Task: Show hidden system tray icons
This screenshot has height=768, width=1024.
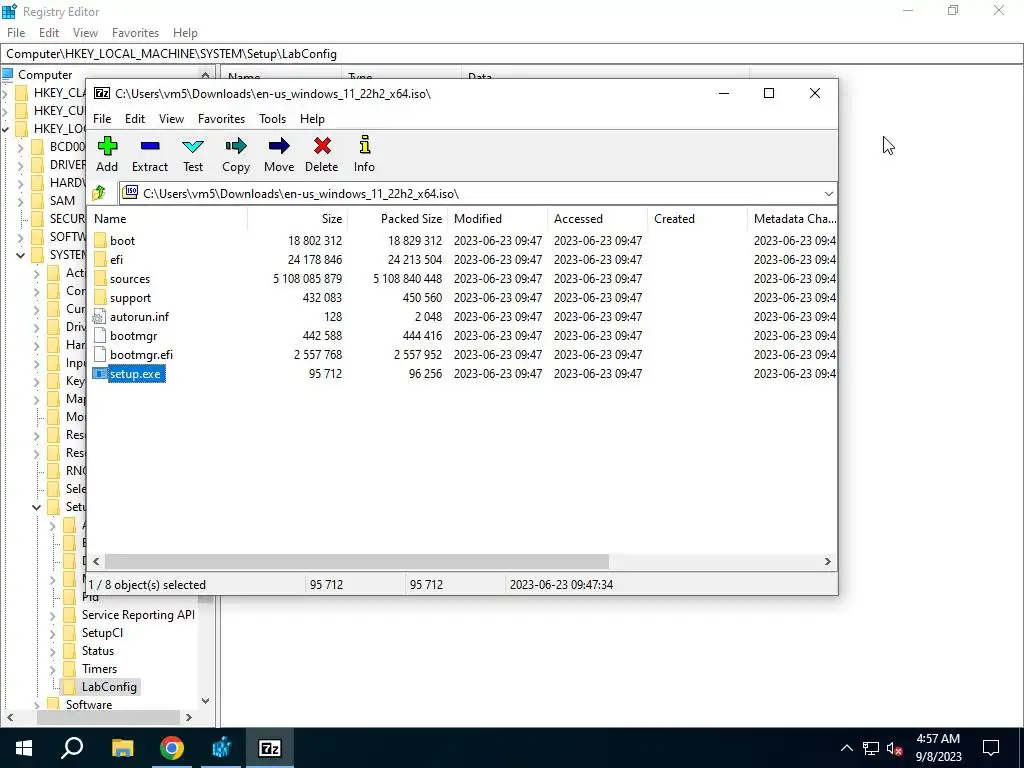Action: click(x=846, y=748)
